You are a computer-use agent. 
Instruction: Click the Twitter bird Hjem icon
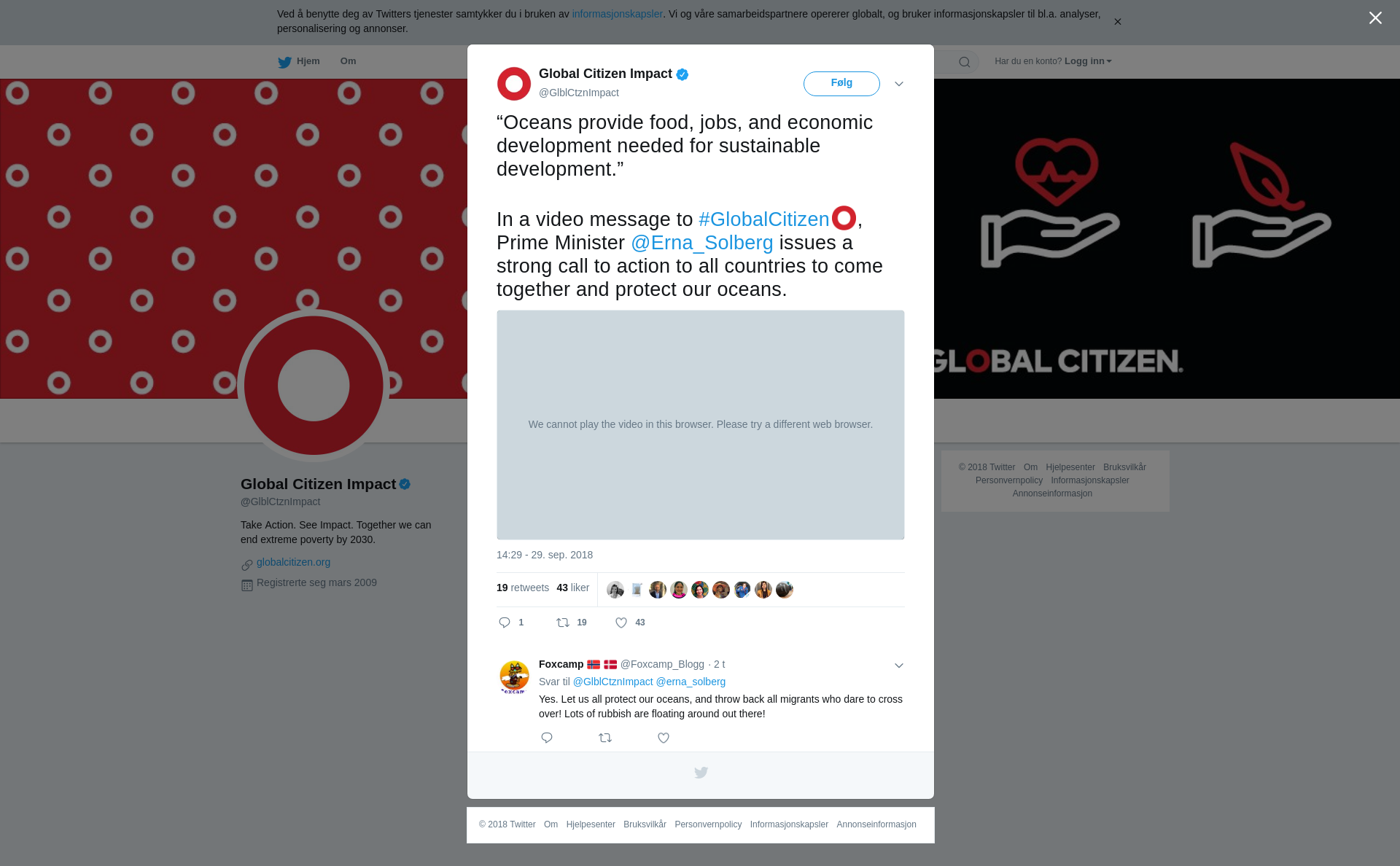284,62
